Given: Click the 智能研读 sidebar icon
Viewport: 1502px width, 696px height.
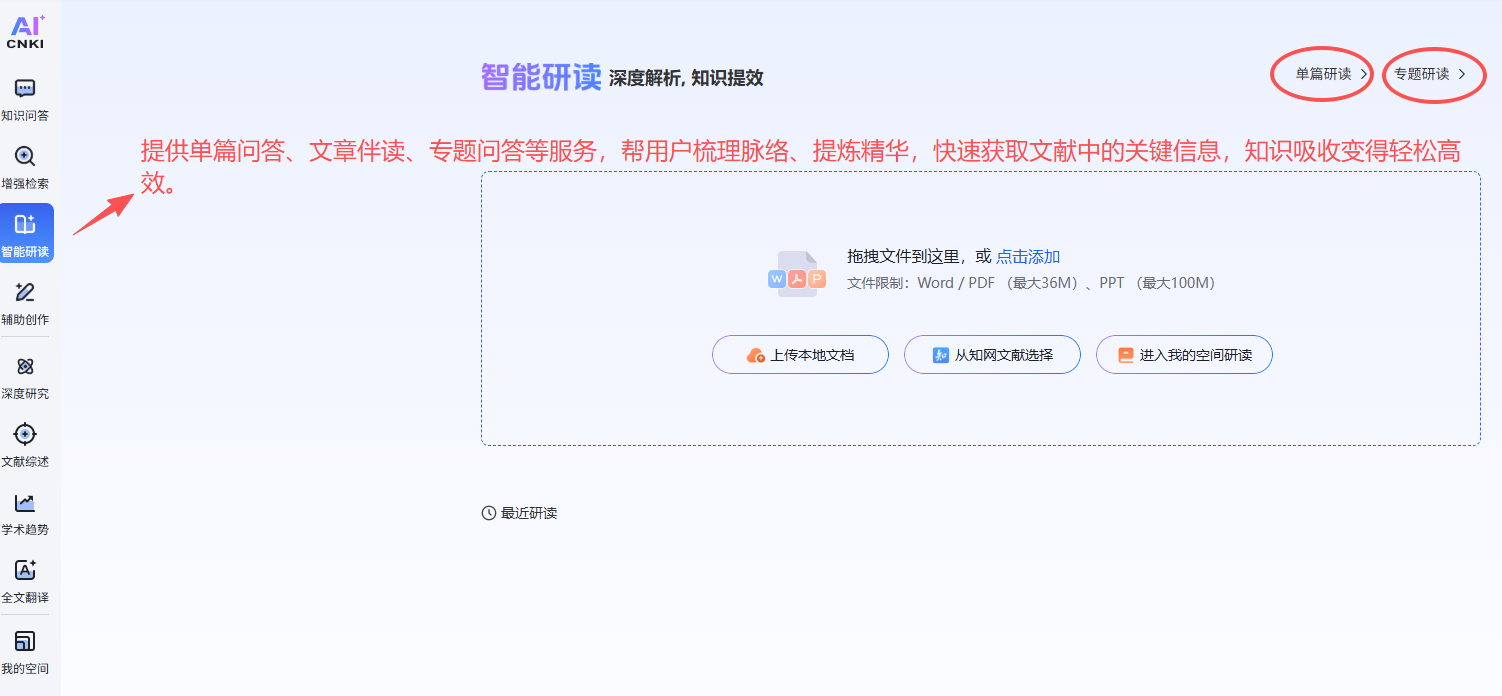Looking at the screenshot, I should 26,225.
